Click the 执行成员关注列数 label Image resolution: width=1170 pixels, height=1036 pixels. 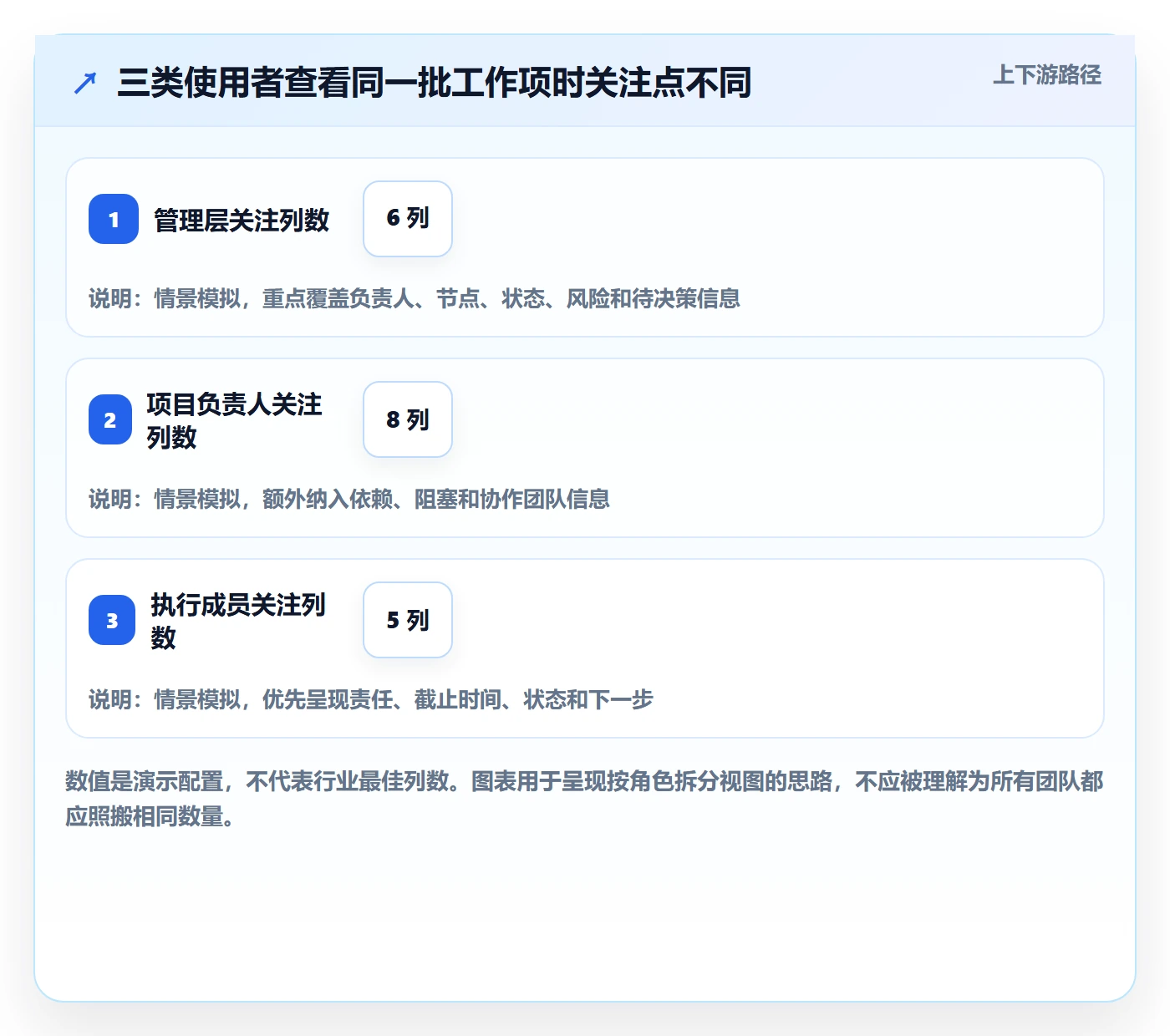[238, 621]
